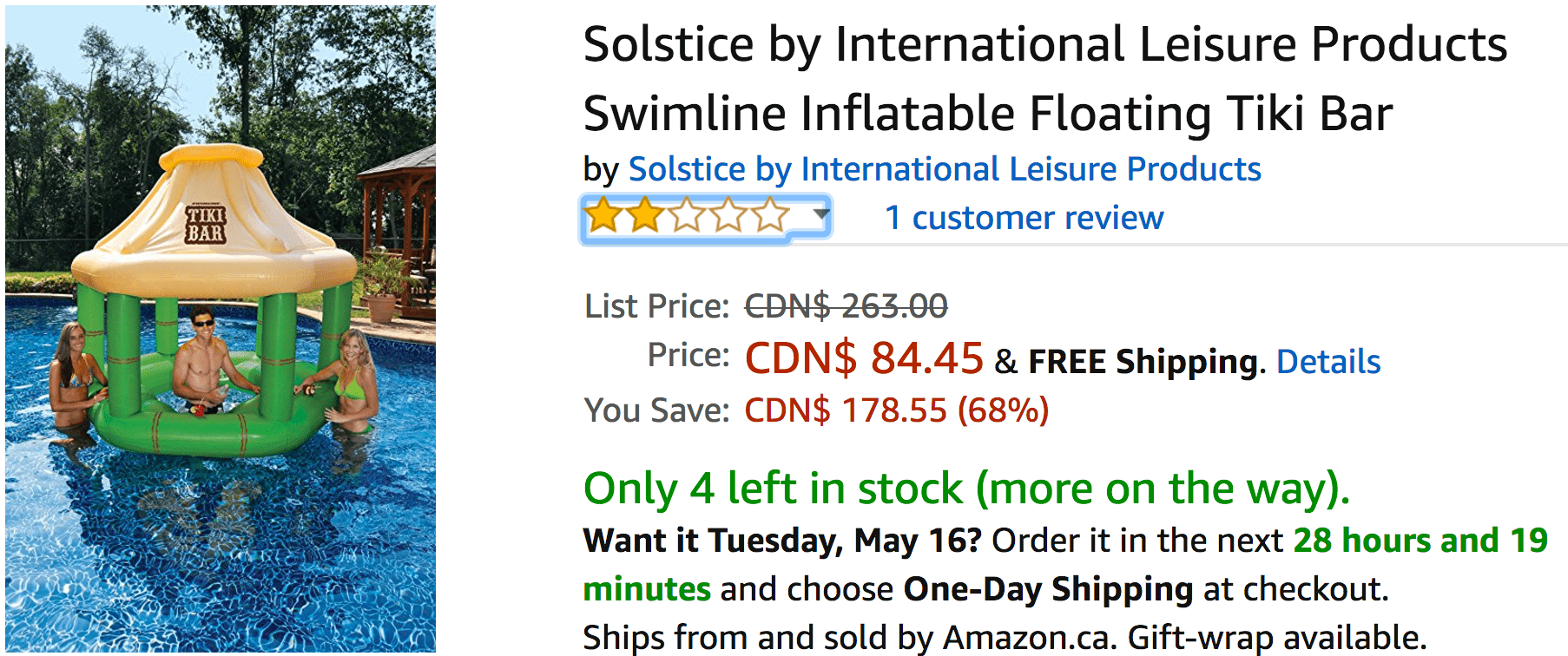Click the fifth empty star outline
1568x656 pixels.
pos(769,216)
